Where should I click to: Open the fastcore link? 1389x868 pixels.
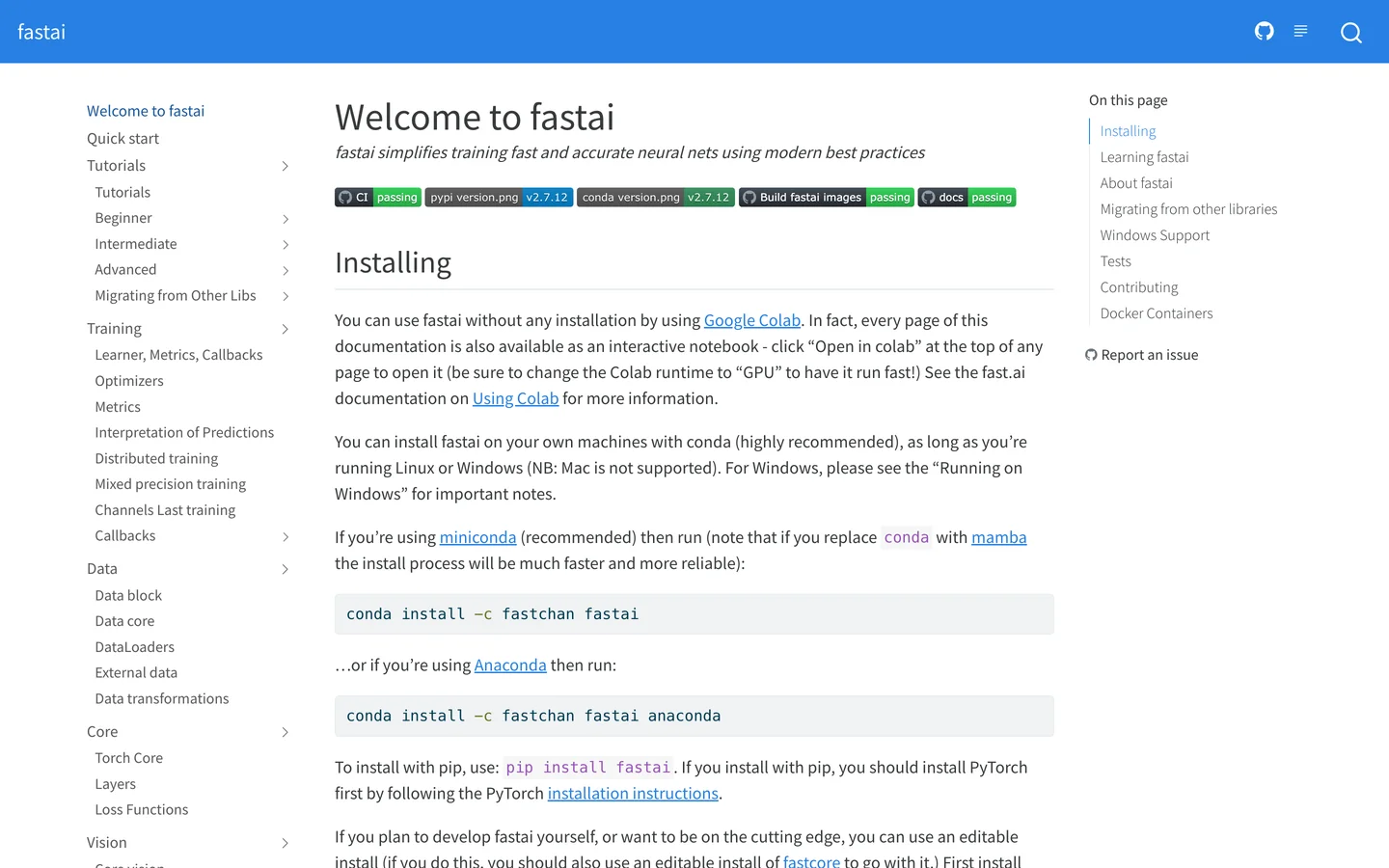[811, 860]
